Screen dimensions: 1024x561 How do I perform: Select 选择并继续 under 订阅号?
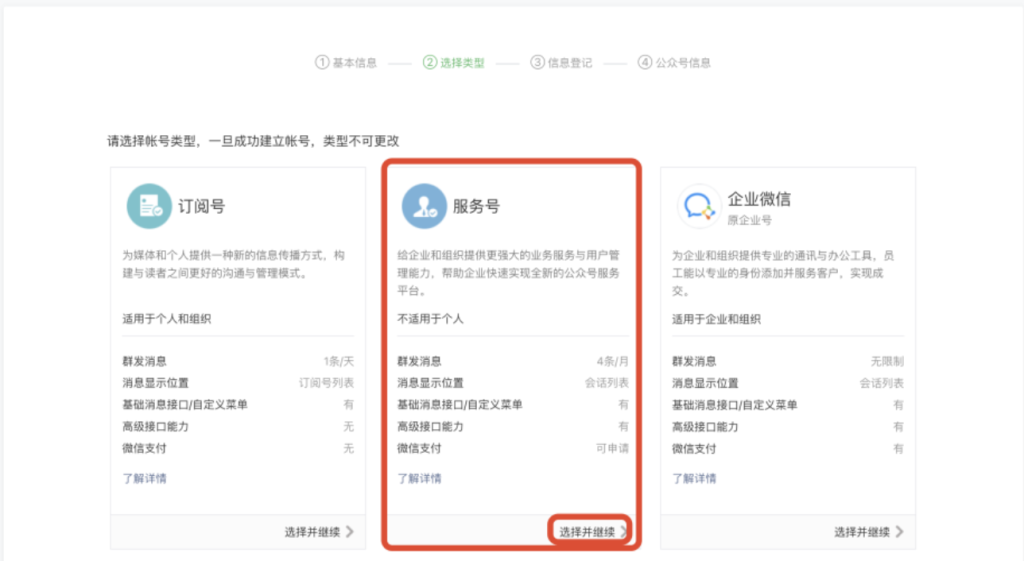click(x=312, y=532)
